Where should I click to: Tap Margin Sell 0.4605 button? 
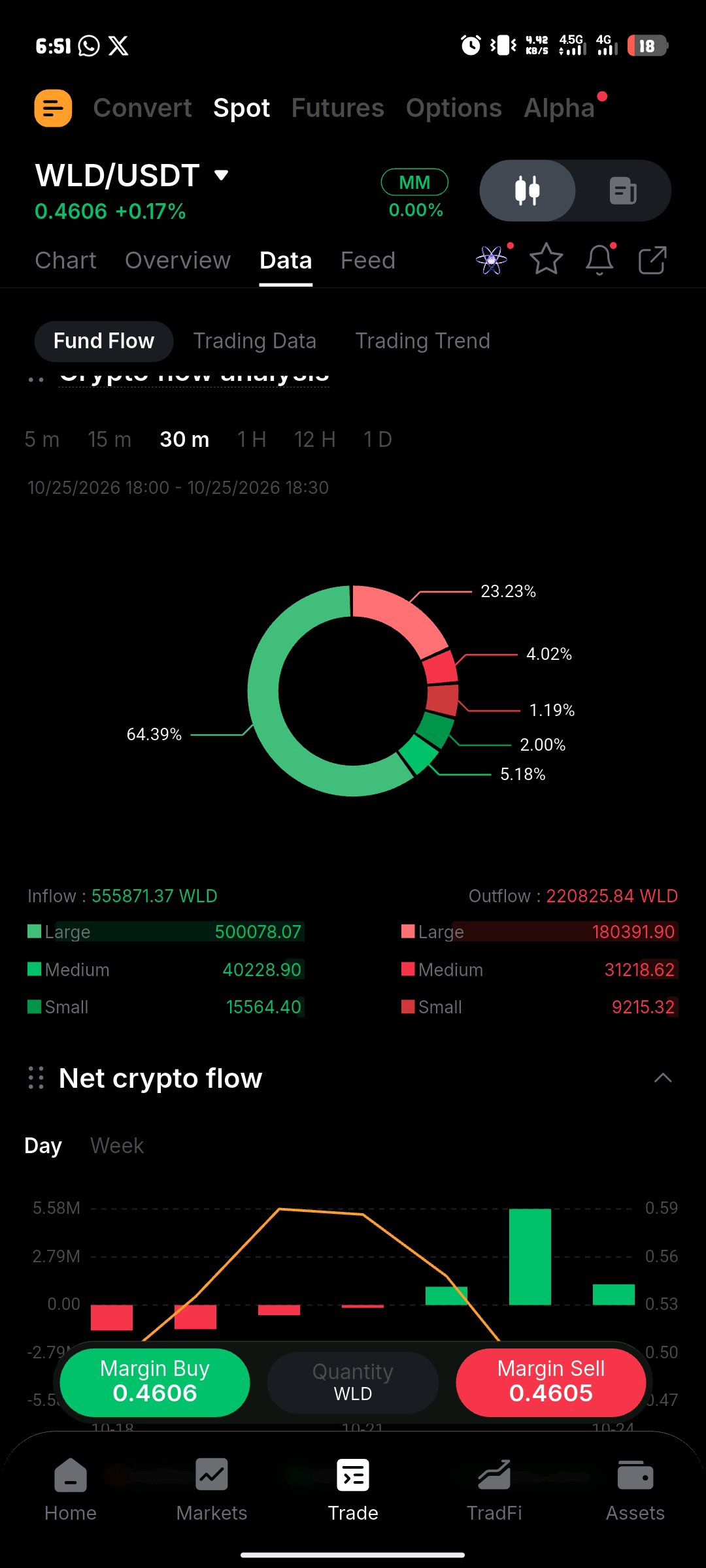point(551,1382)
